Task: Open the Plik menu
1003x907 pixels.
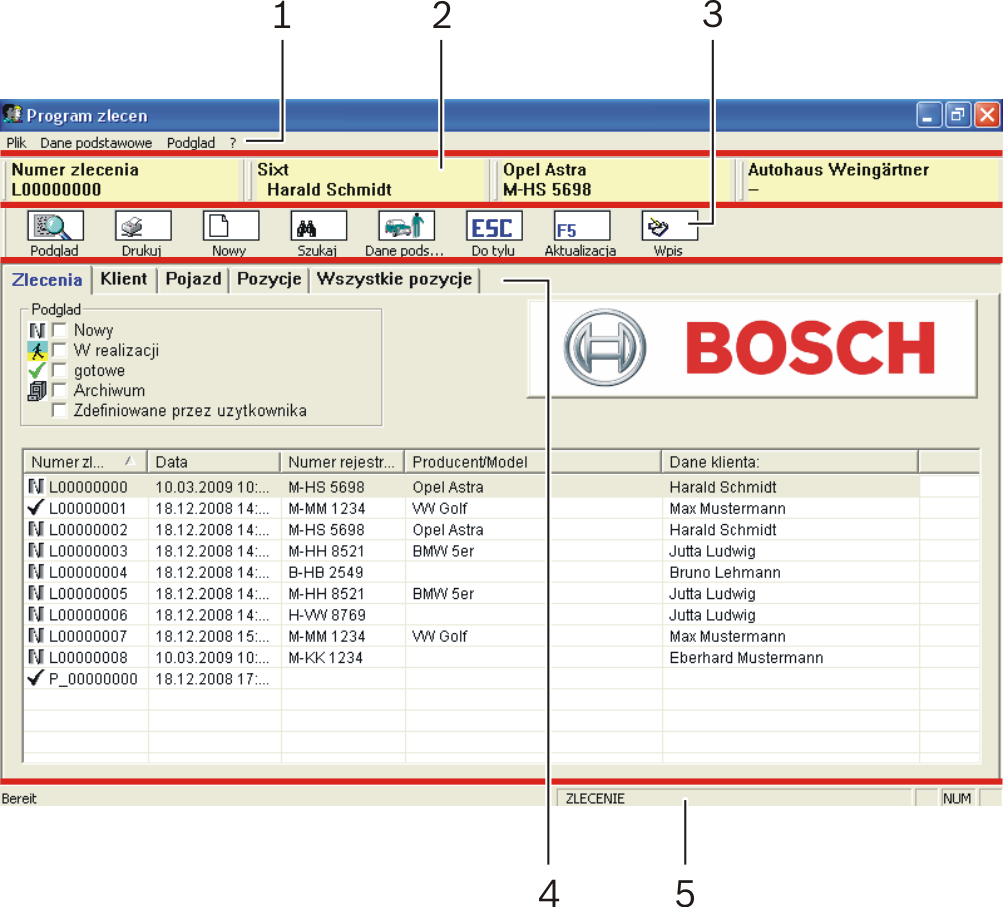Action: point(17,143)
